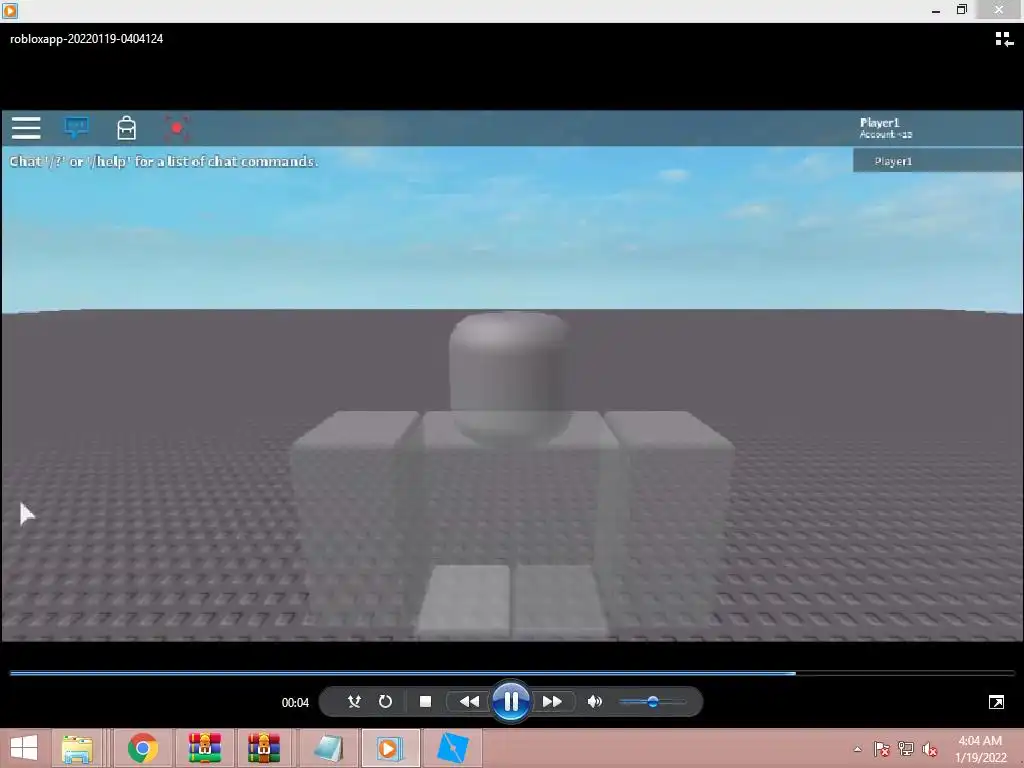Pause the playing video
The width and height of the screenshot is (1024, 768).
(x=511, y=701)
